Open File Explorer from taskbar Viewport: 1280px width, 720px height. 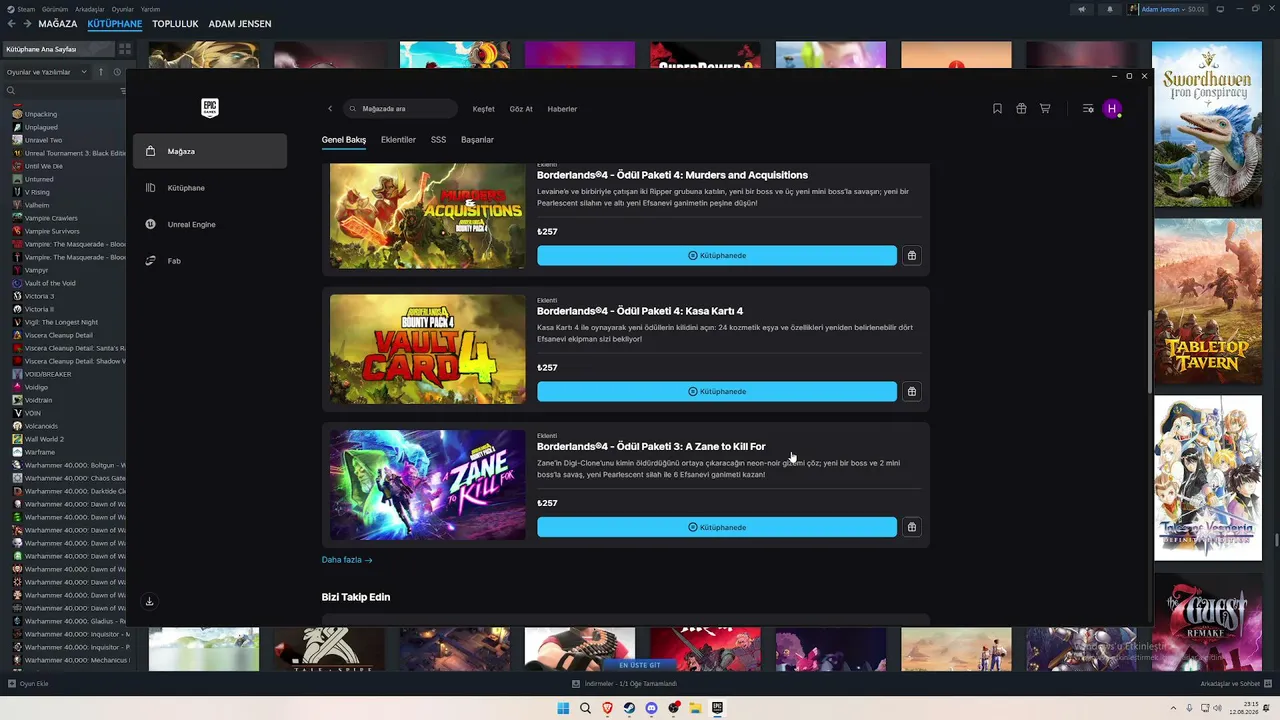coord(695,708)
